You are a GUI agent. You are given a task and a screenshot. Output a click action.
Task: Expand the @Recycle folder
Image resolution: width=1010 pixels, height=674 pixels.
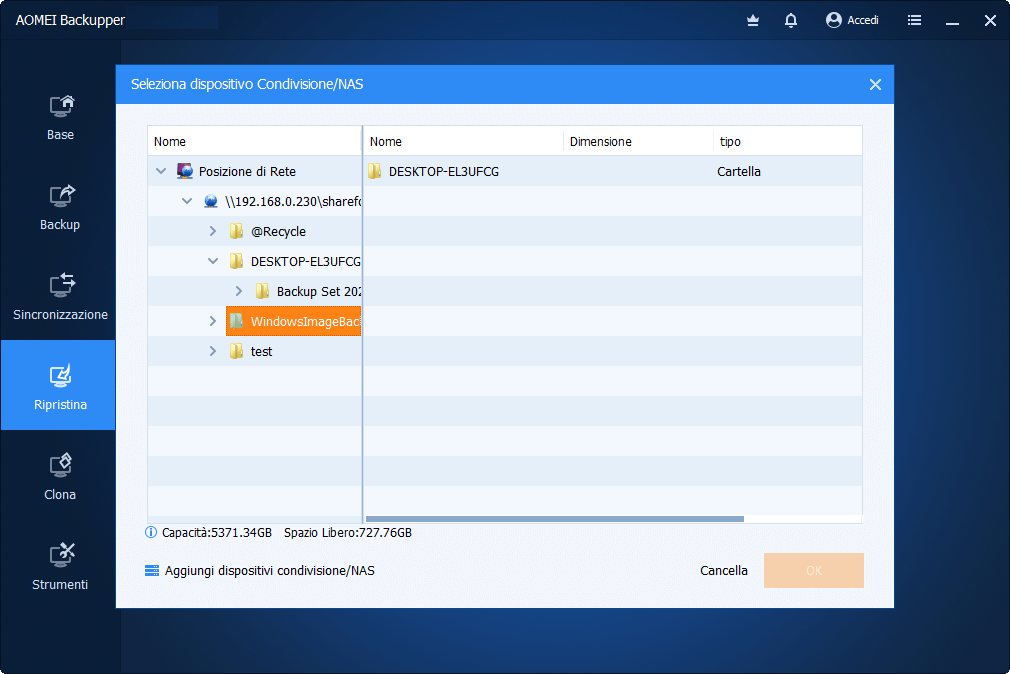[212, 231]
